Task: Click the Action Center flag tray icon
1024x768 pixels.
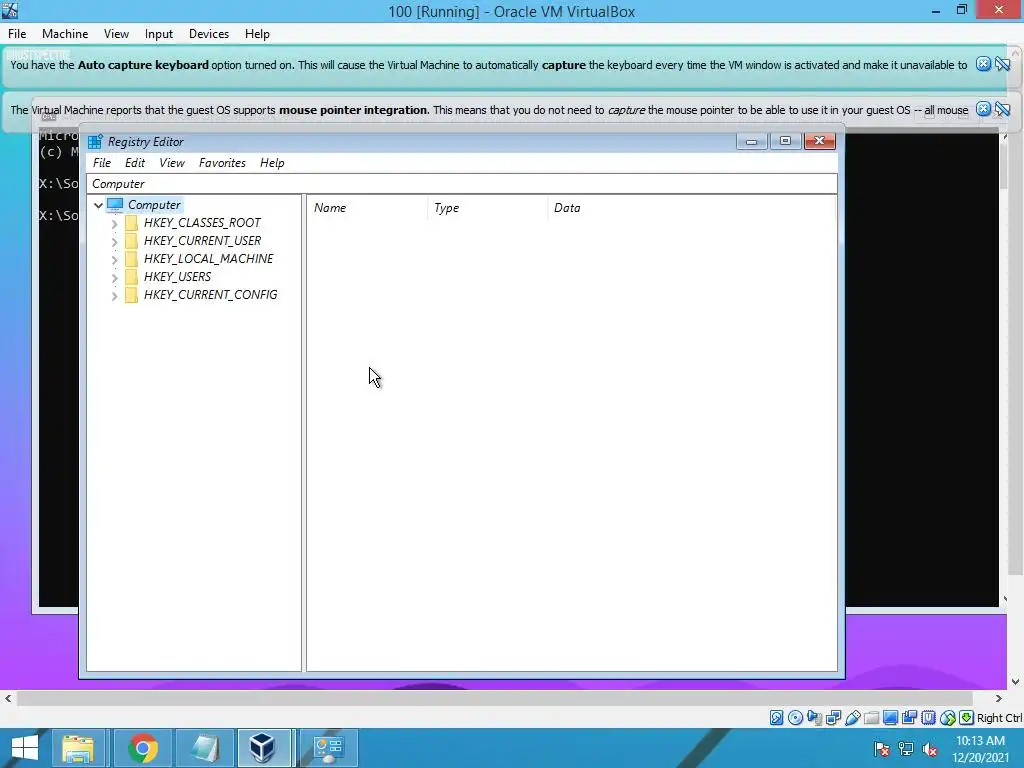Action: [x=882, y=749]
